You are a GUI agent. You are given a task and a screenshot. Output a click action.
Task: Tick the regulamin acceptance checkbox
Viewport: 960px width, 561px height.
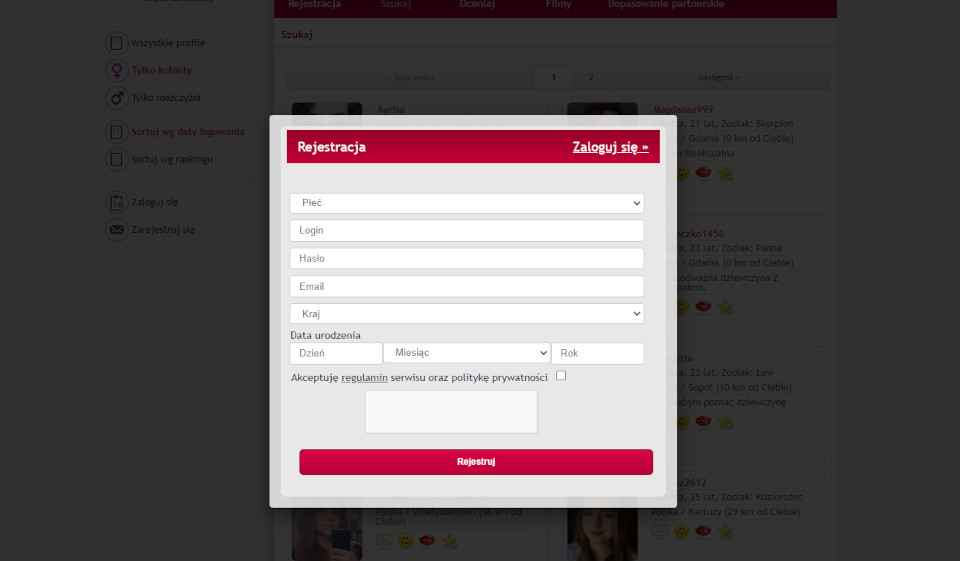[561, 376]
